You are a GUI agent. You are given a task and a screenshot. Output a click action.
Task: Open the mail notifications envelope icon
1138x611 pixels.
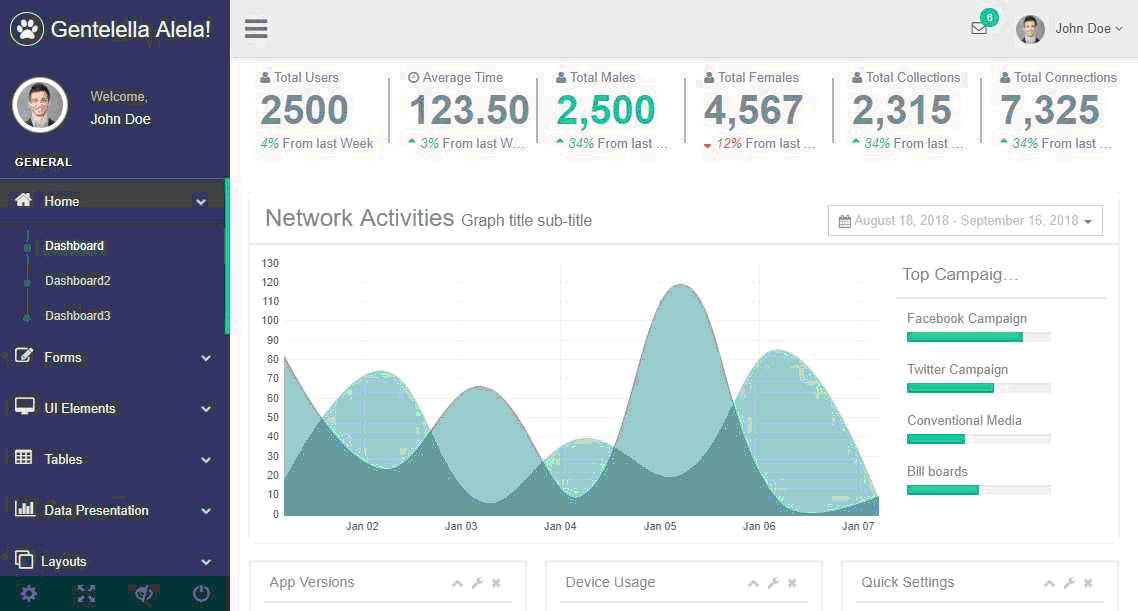click(979, 28)
